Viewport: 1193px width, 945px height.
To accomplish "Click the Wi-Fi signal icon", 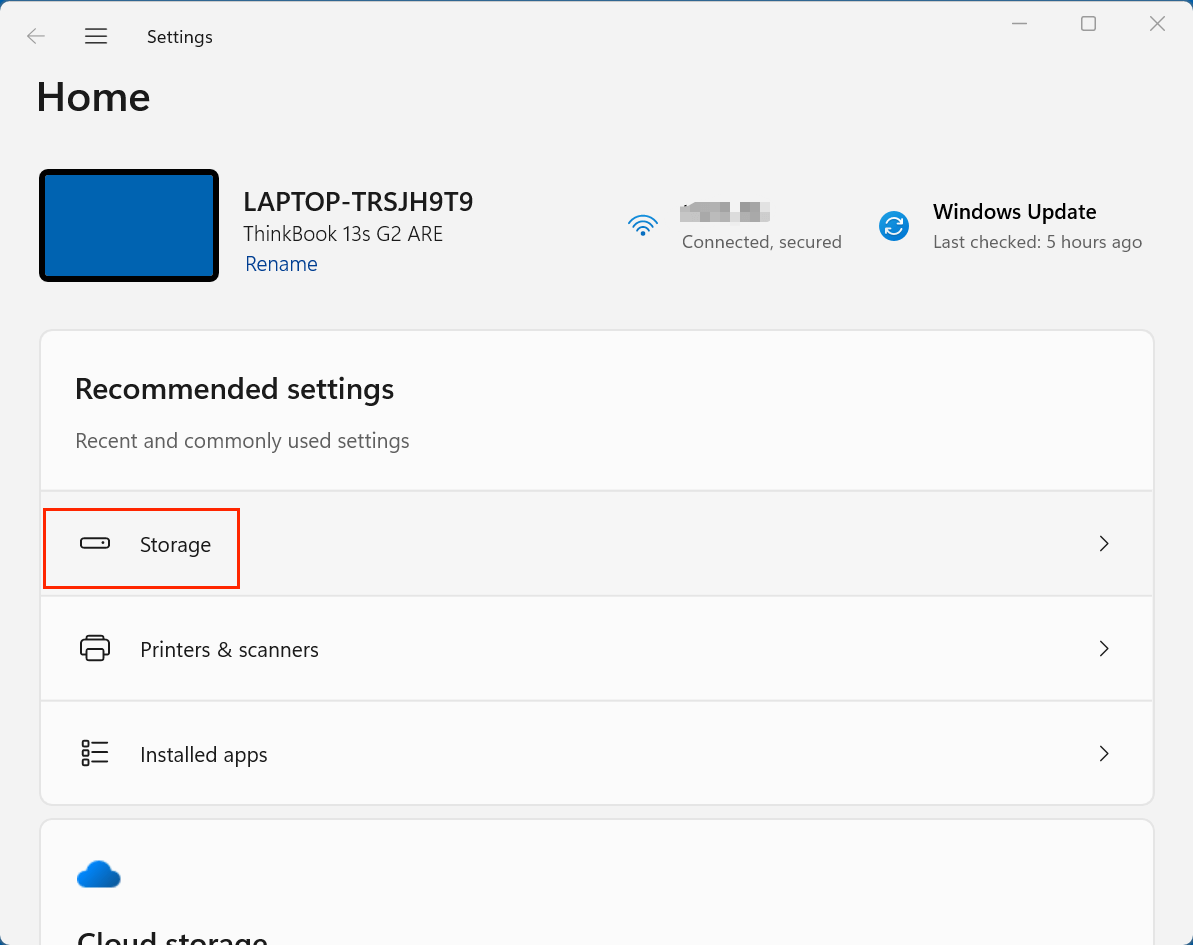I will pos(642,226).
